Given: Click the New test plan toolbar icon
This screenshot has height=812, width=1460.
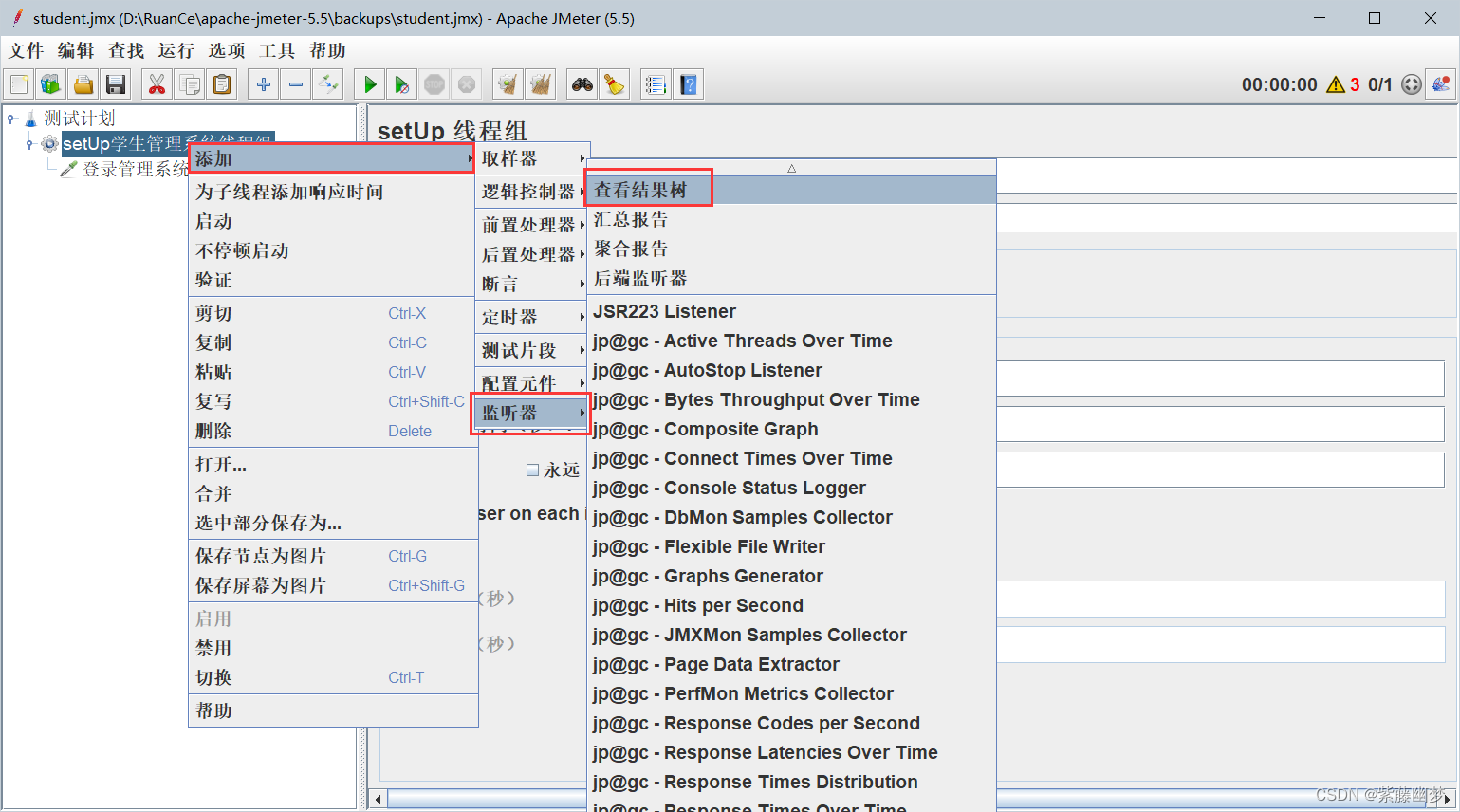Looking at the screenshot, I should pos(19,84).
